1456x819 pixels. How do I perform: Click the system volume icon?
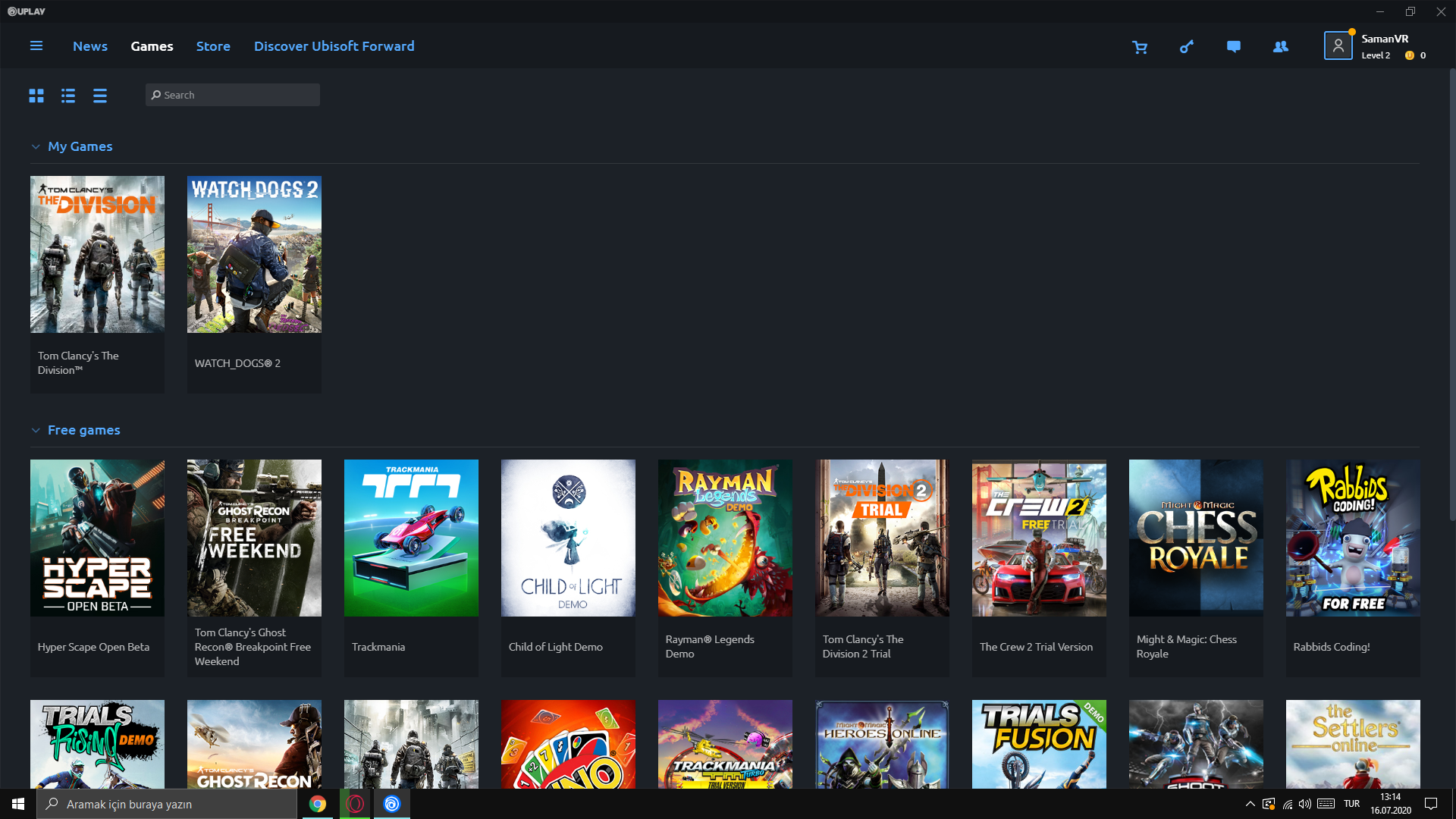pyautogui.click(x=1305, y=804)
